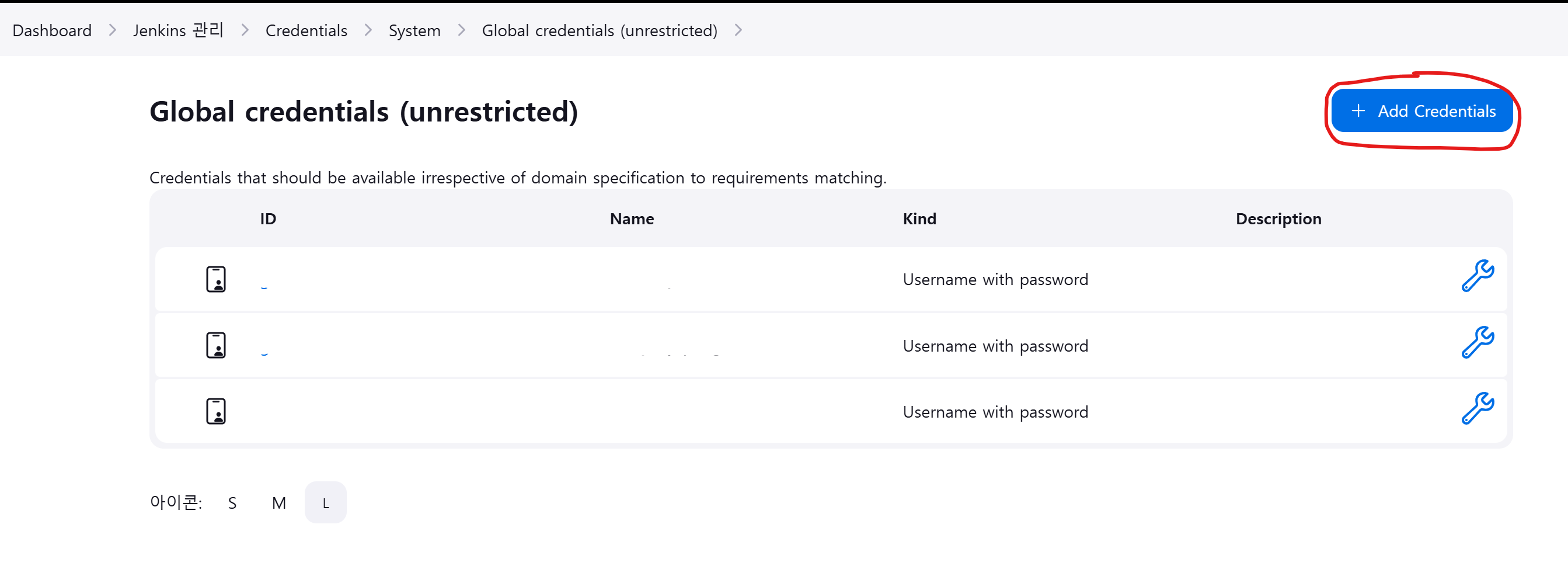Open wrench settings for first credential
Image resolution: width=1568 pixels, height=566 pixels.
point(1478,276)
